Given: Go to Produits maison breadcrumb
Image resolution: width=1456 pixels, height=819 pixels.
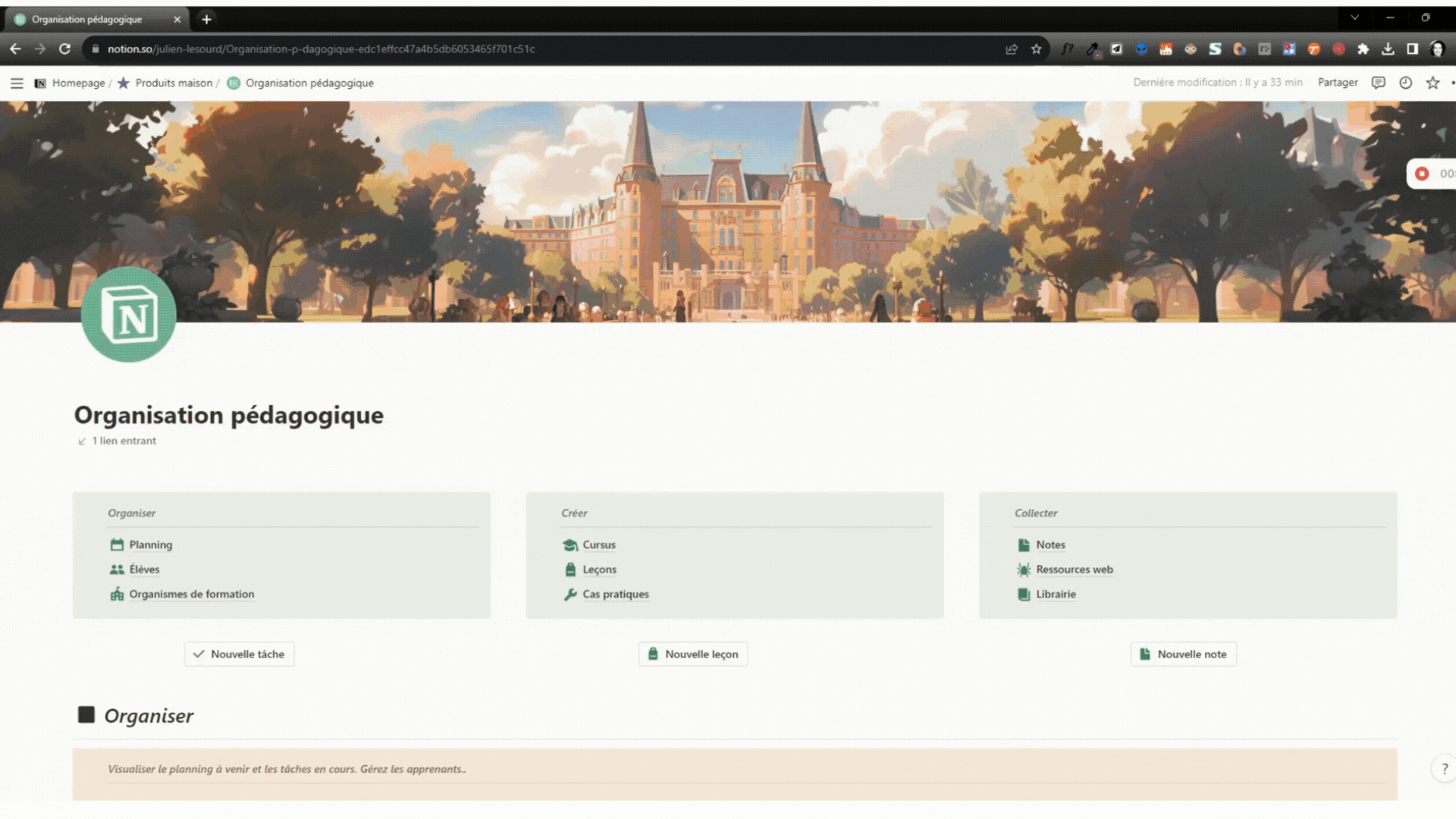Looking at the screenshot, I should point(174,83).
